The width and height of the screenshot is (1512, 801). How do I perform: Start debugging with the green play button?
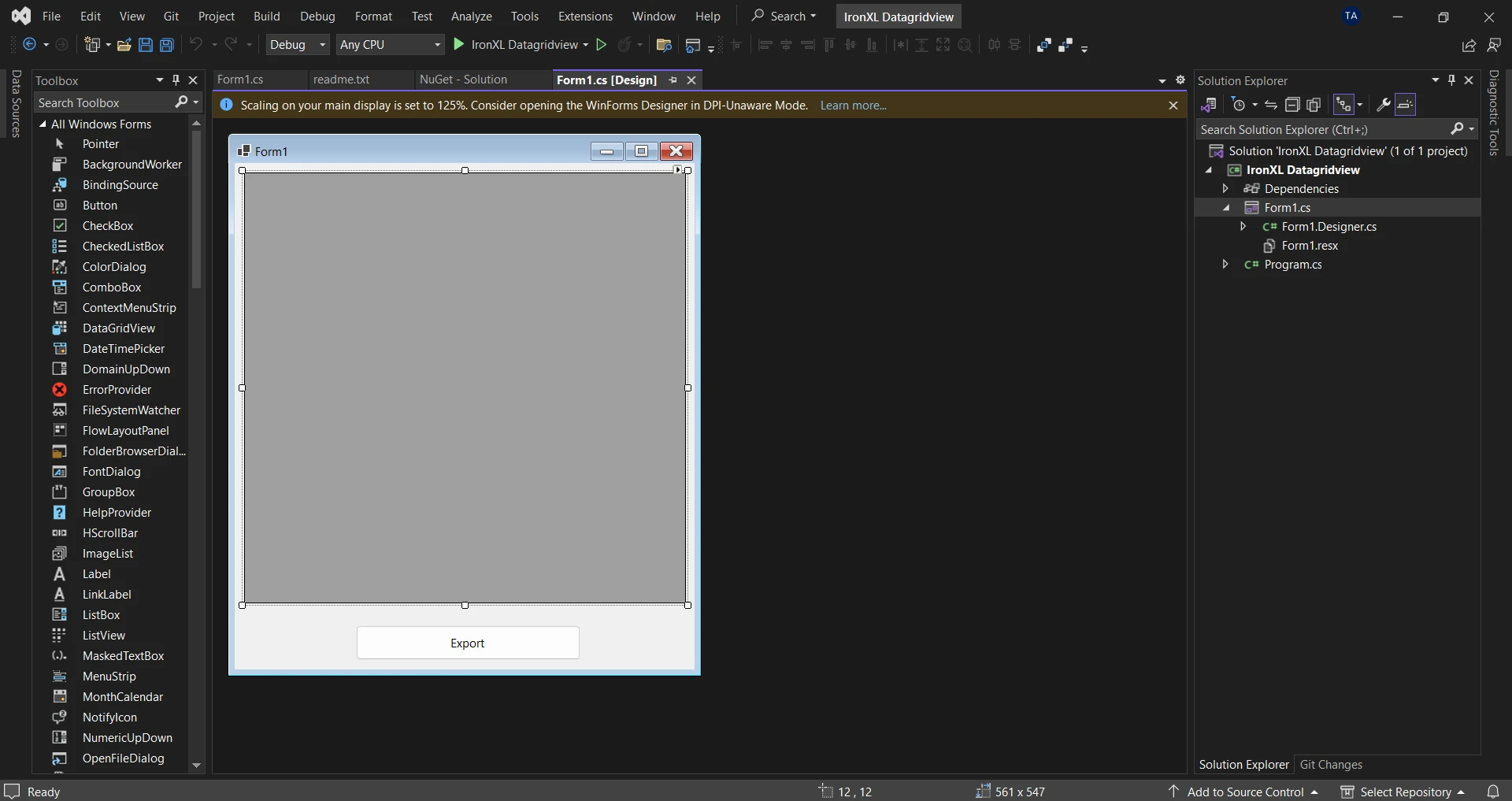point(459,45)
